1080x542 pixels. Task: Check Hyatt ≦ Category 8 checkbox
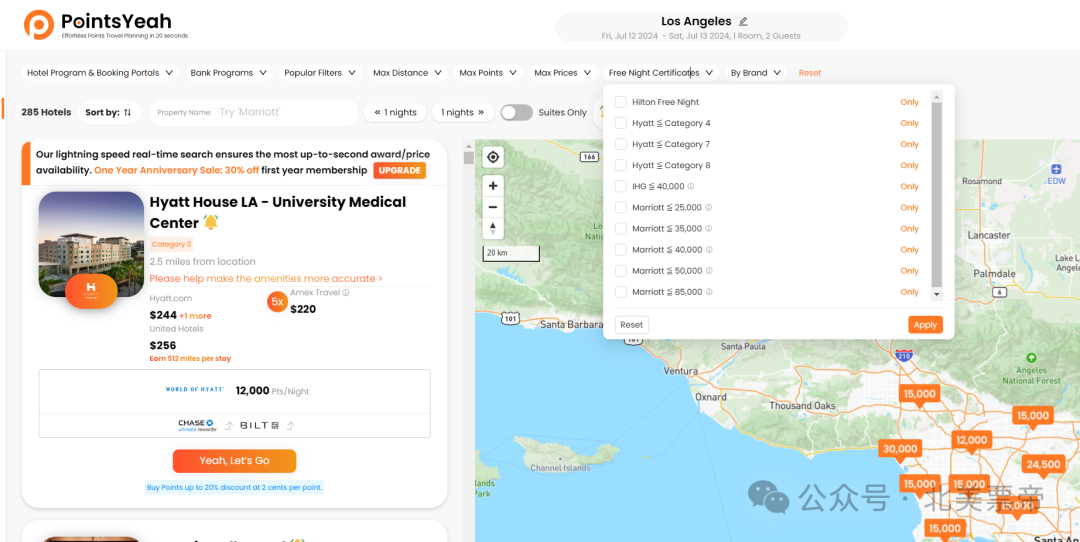point(621,165)
